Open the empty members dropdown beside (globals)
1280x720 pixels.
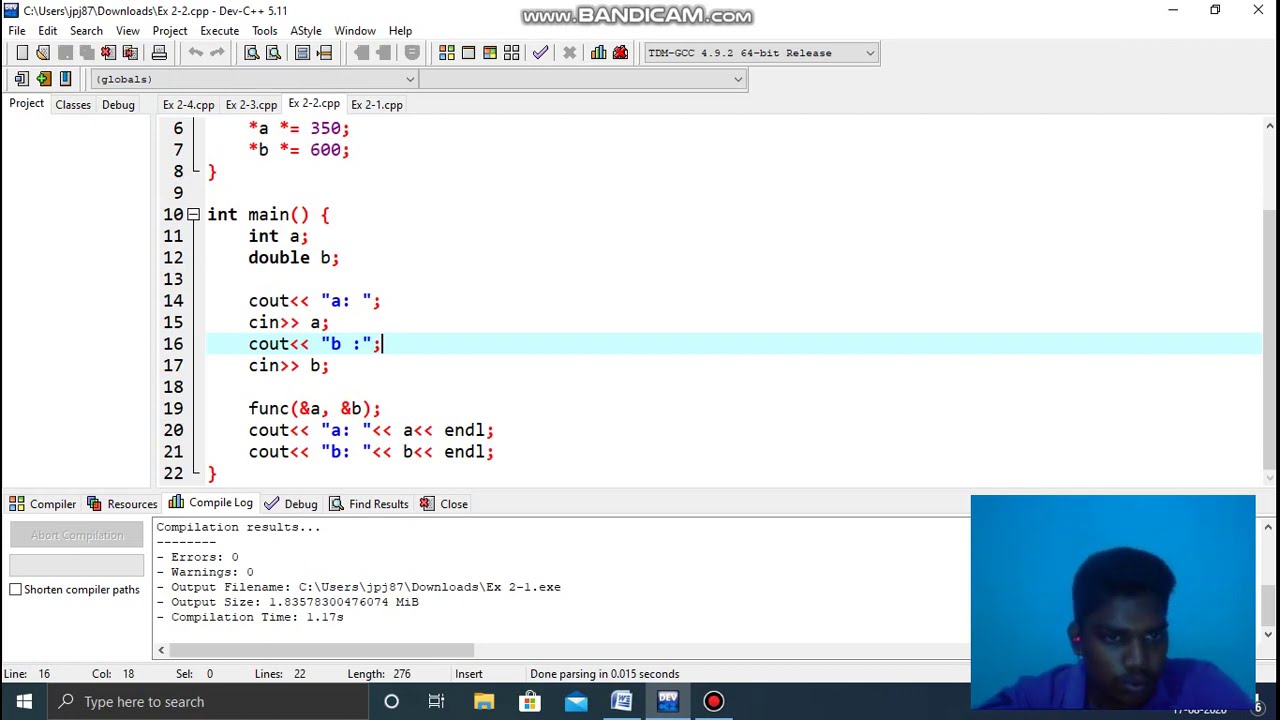[582, 79]
